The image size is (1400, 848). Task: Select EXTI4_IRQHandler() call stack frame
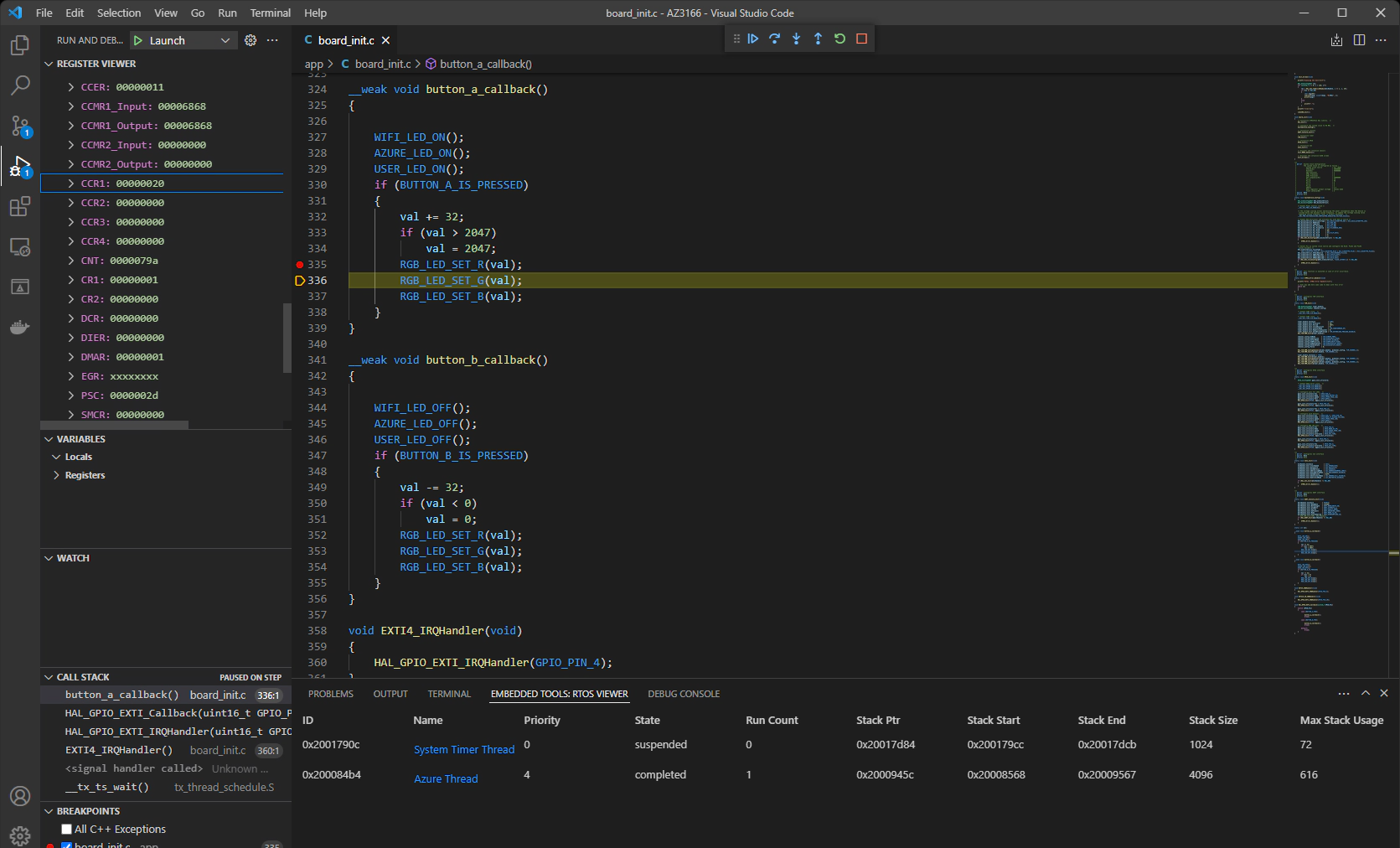coord(166,750)
